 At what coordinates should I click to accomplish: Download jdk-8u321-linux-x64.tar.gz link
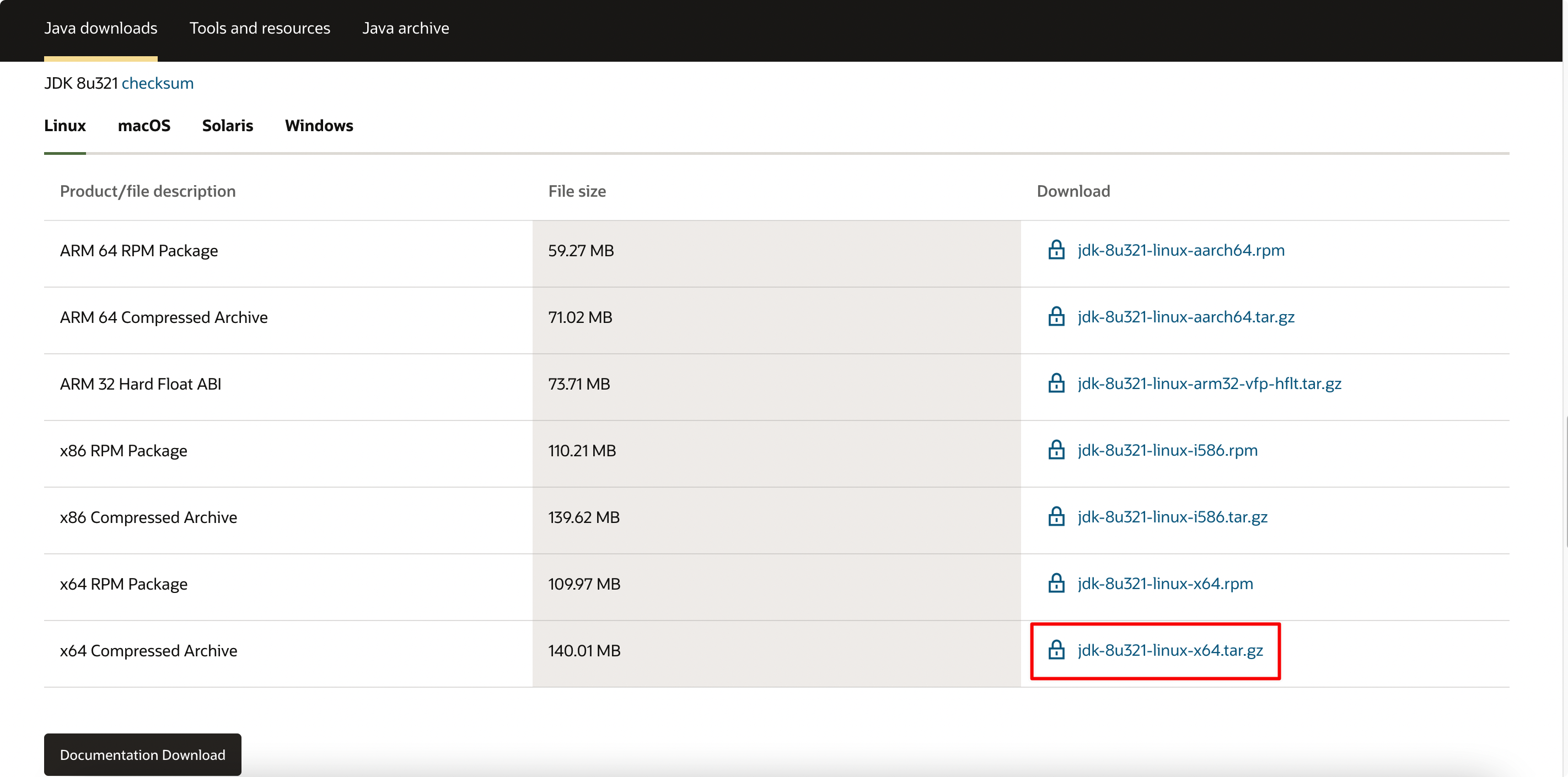[1169, 650]
